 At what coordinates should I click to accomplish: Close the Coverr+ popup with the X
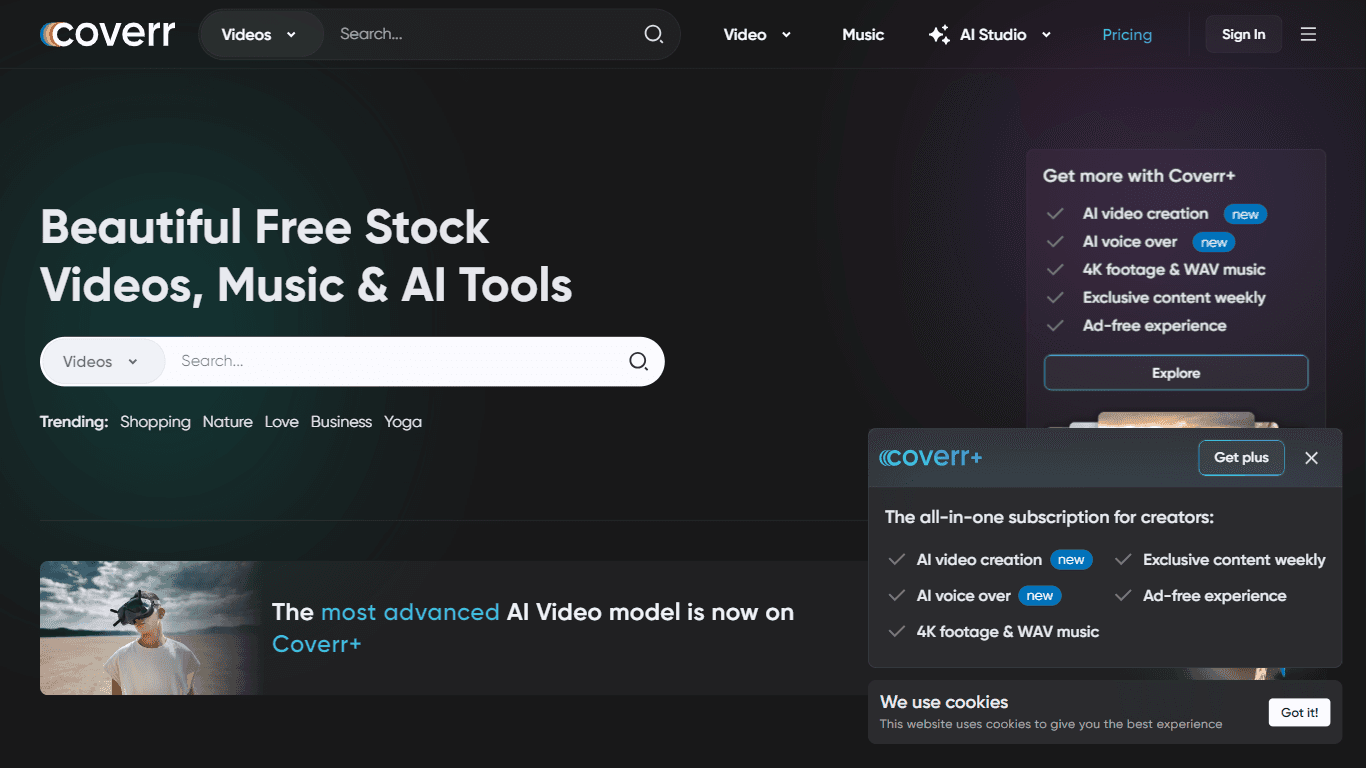(x=1312, y=458)
